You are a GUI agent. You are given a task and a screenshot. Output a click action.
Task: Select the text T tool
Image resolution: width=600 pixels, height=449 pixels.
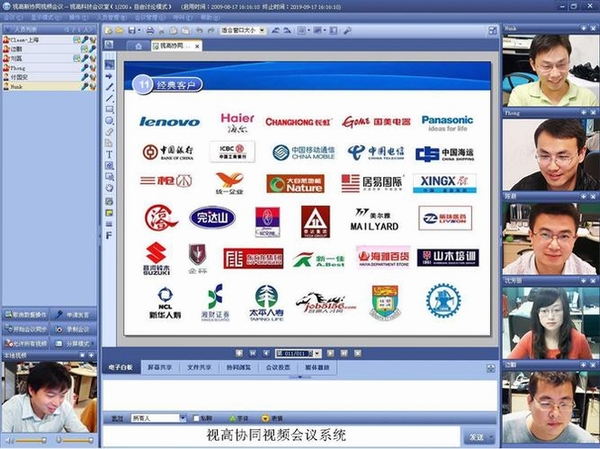109,154
